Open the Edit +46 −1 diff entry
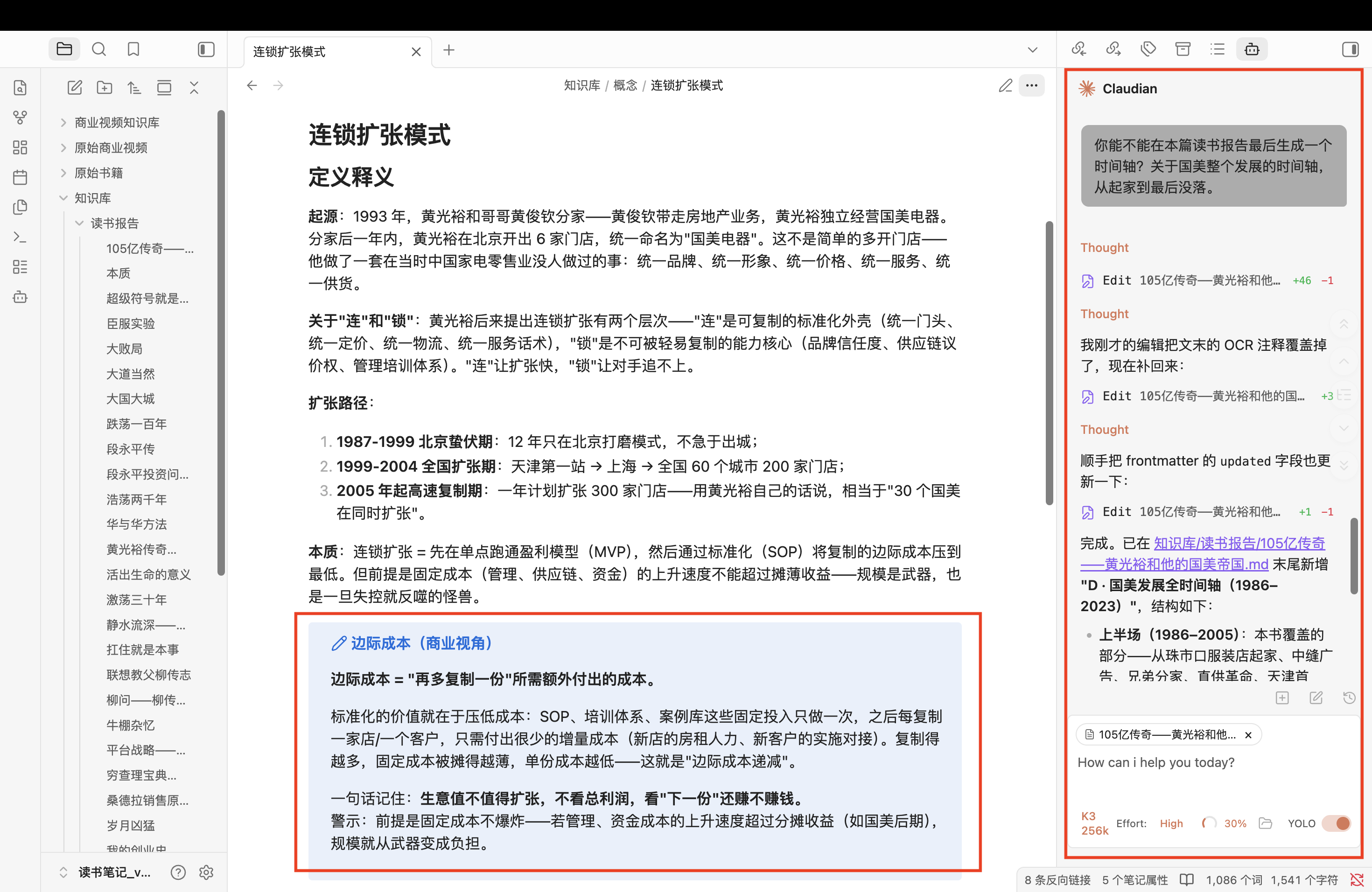Image resolution: width=1372 pixels, height=892 pixels. click(x=1207, y=281)
